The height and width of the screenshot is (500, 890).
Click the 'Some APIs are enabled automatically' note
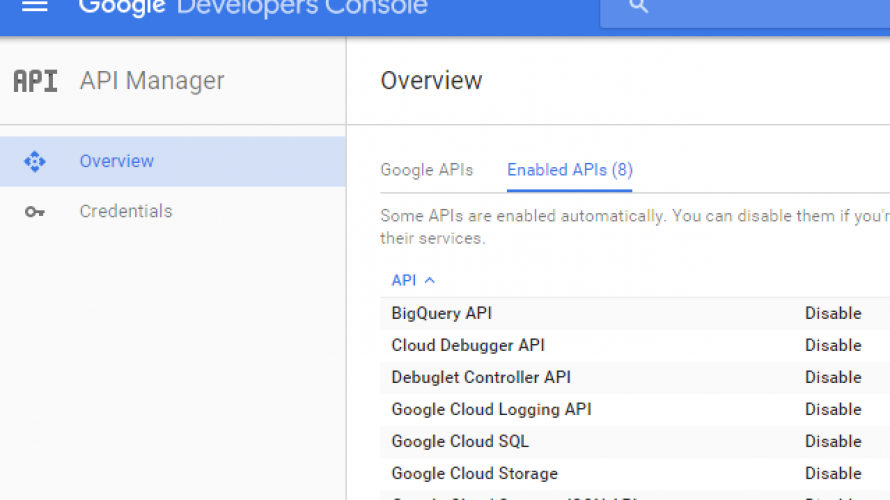click(635, 227)
